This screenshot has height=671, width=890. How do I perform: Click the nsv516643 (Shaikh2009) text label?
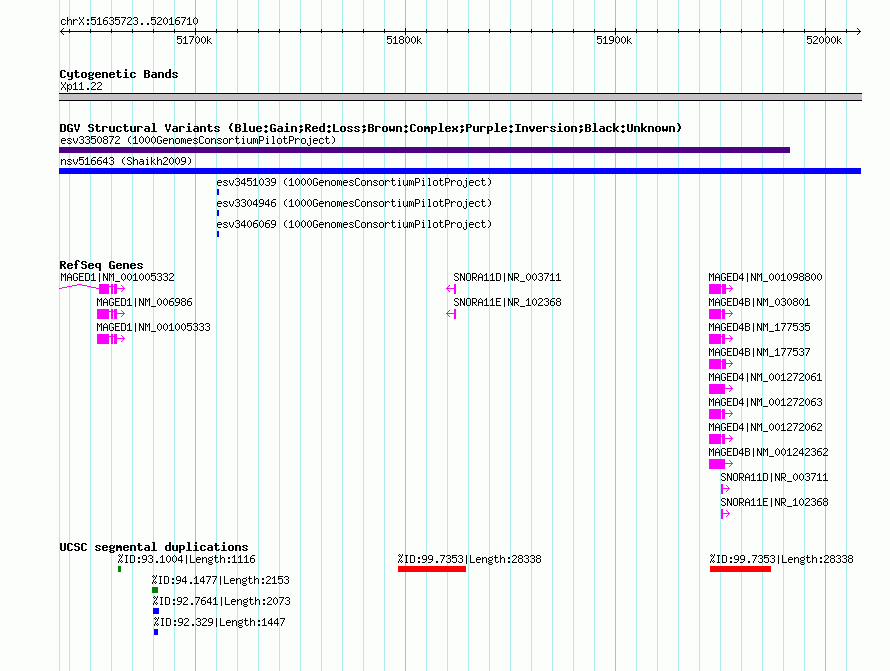(x=126, y=161)
